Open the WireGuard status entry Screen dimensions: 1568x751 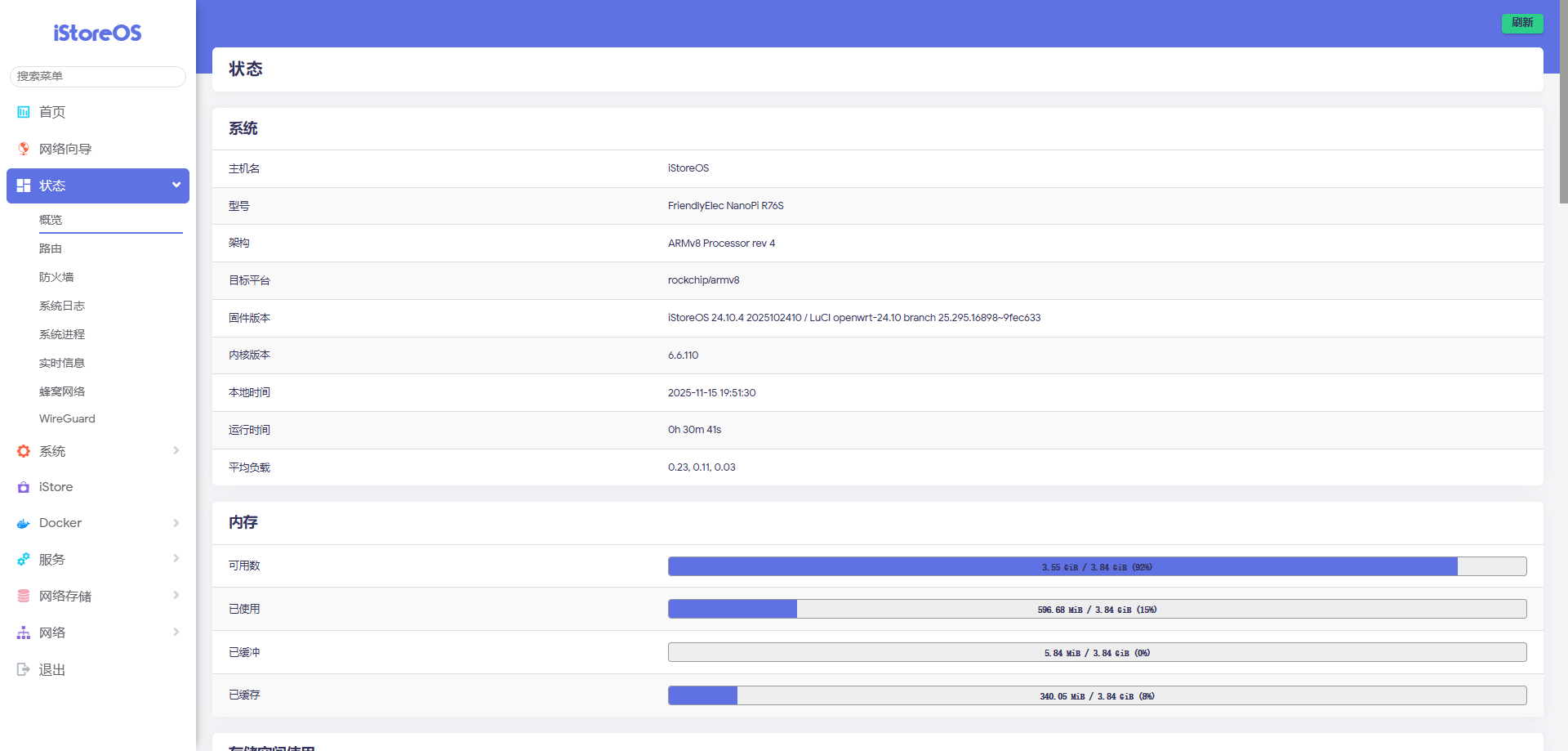click(67, 418)
